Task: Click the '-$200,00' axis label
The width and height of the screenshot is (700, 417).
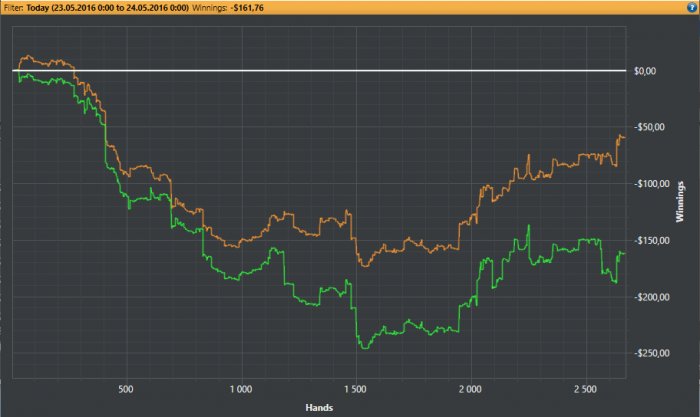Action: pyautogui.click(x=652, y=297)
